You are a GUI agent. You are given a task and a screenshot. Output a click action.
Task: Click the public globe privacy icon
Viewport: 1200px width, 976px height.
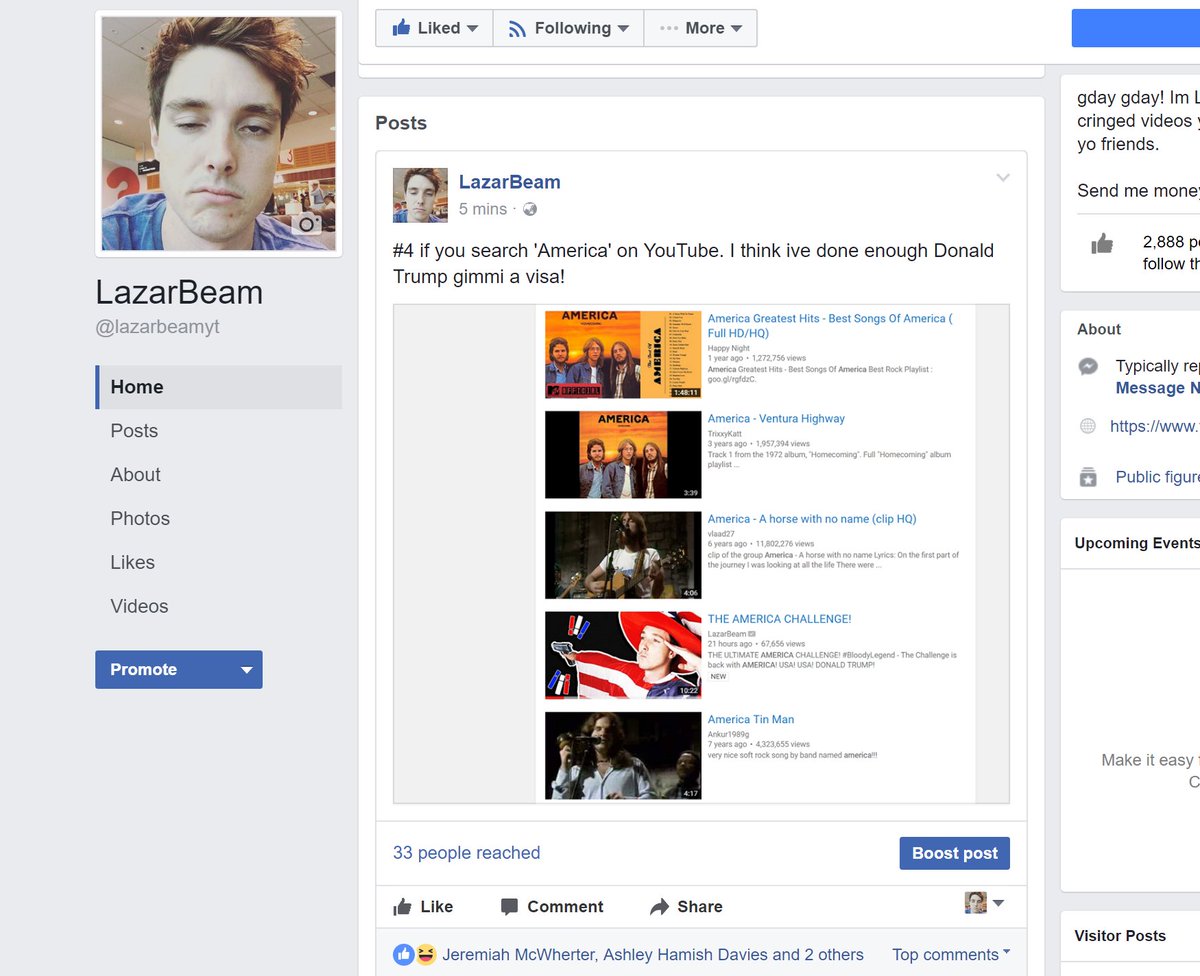[x=530, y=209]
